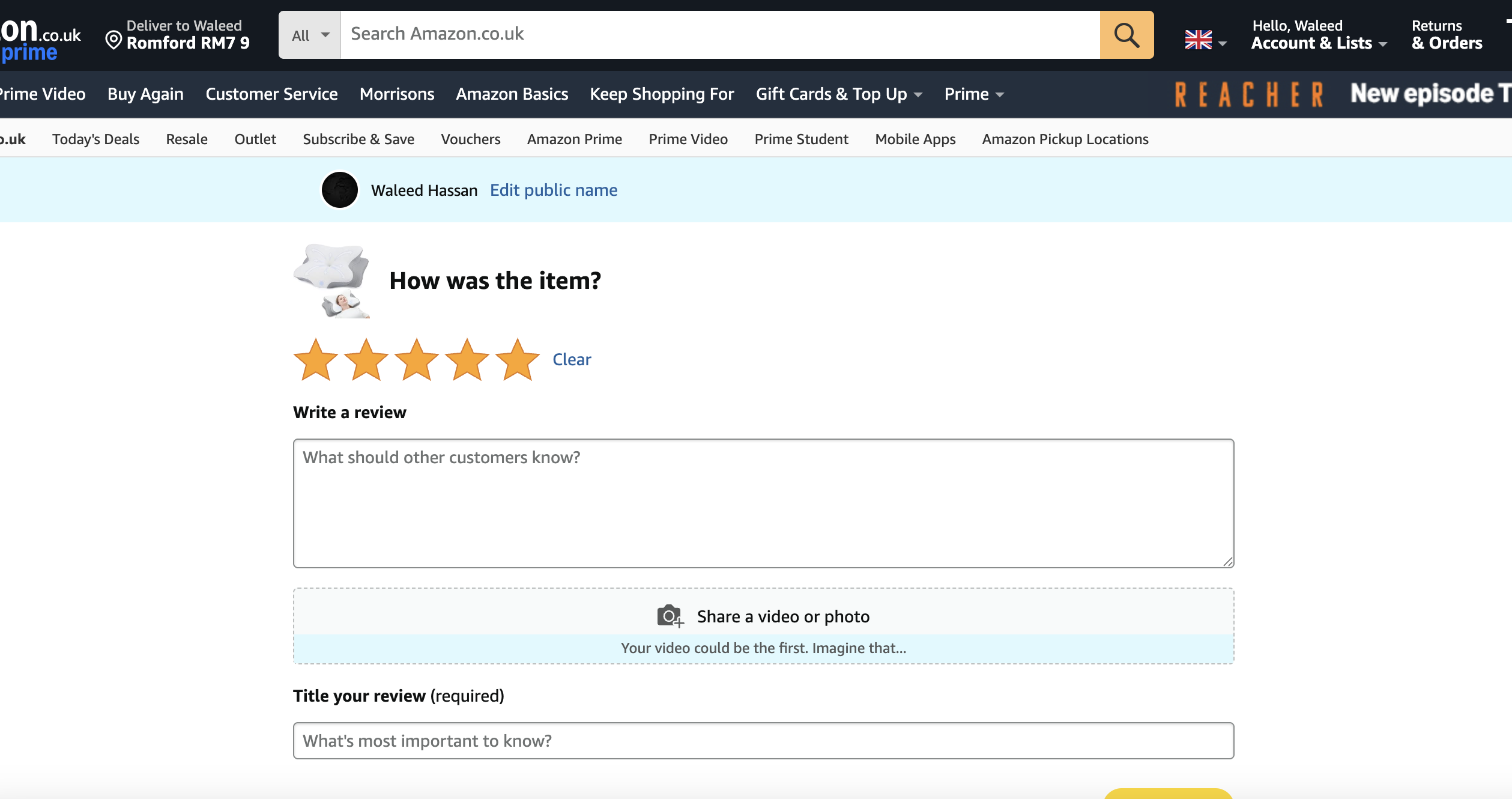Click the camera icon to share media
Screen dimensions: 1512x799
pyautogui.click(x=670, y=616)
